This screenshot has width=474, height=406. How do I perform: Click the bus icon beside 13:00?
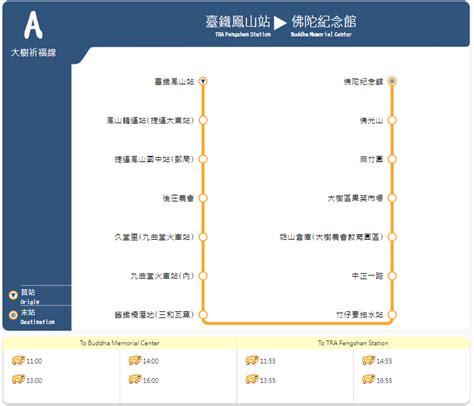(18, 379)
